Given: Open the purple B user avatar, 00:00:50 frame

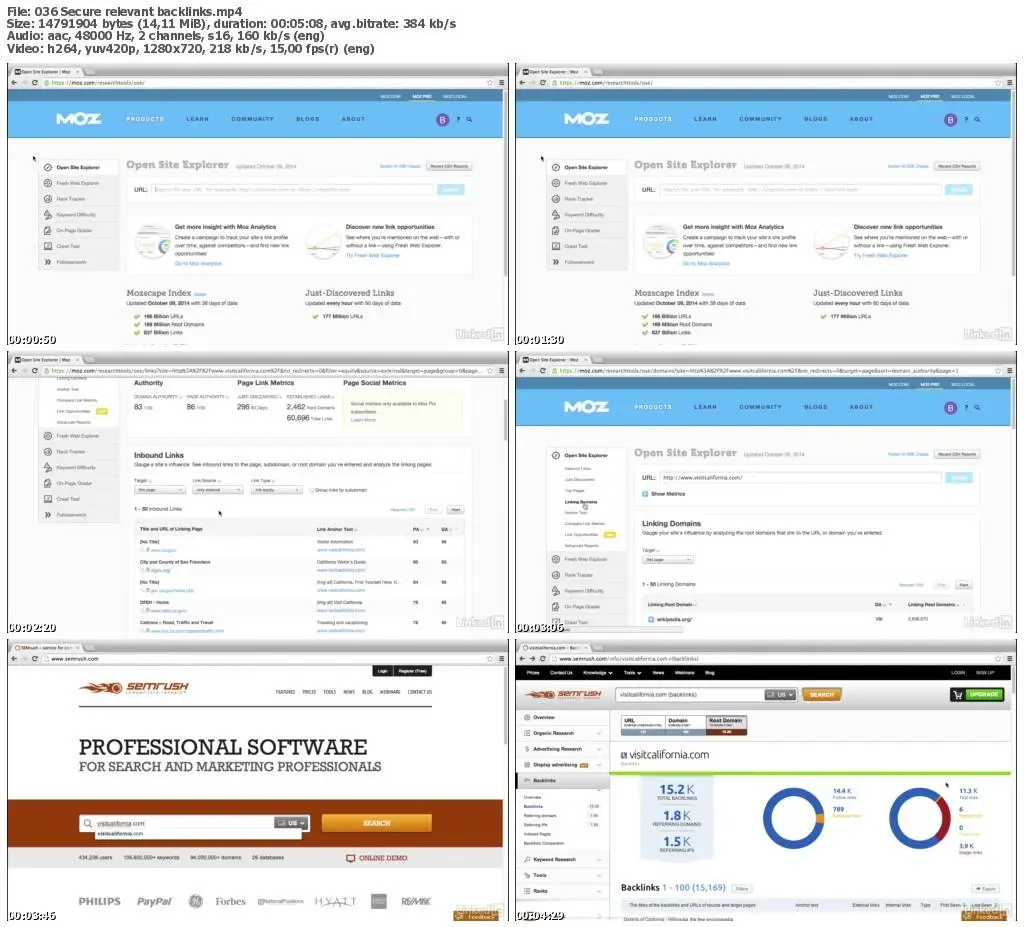Looking at the screenshot, I should coord(443,120).
